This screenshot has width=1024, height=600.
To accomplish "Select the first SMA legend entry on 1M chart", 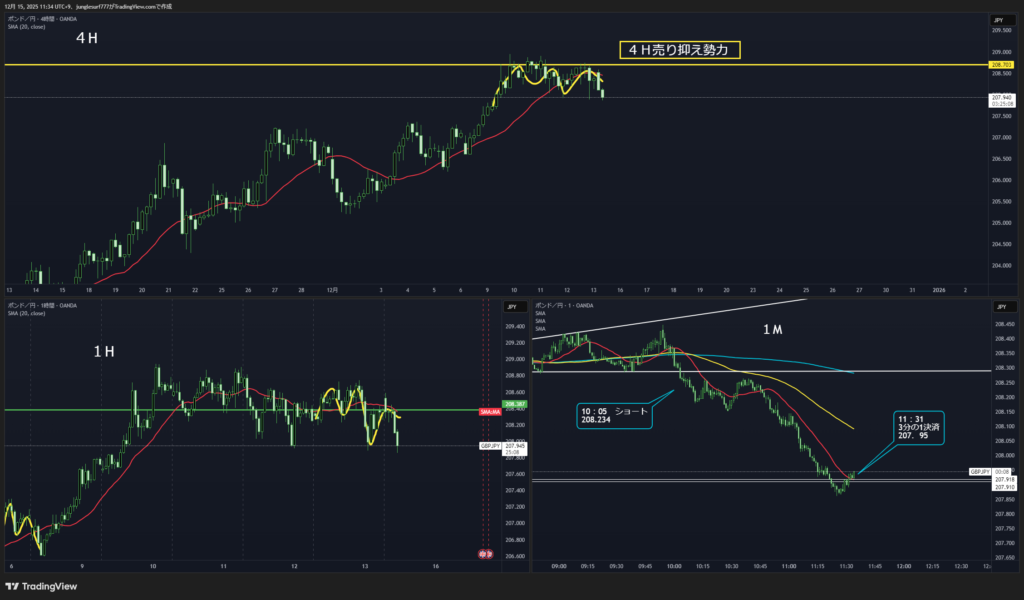I will [541, 313].
